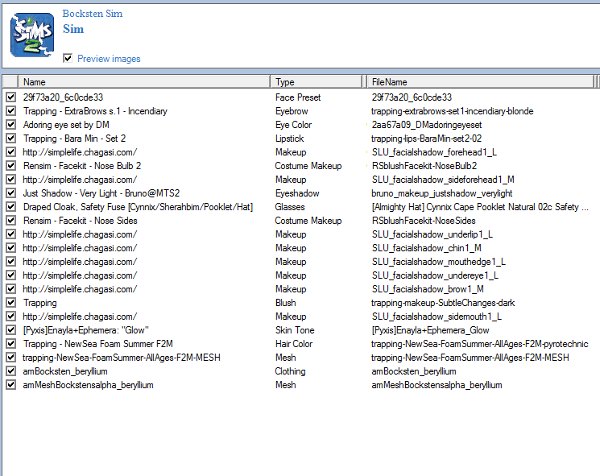Screen dimensions: 600x476
Task: Click the Preview images label
Action: 109,59
